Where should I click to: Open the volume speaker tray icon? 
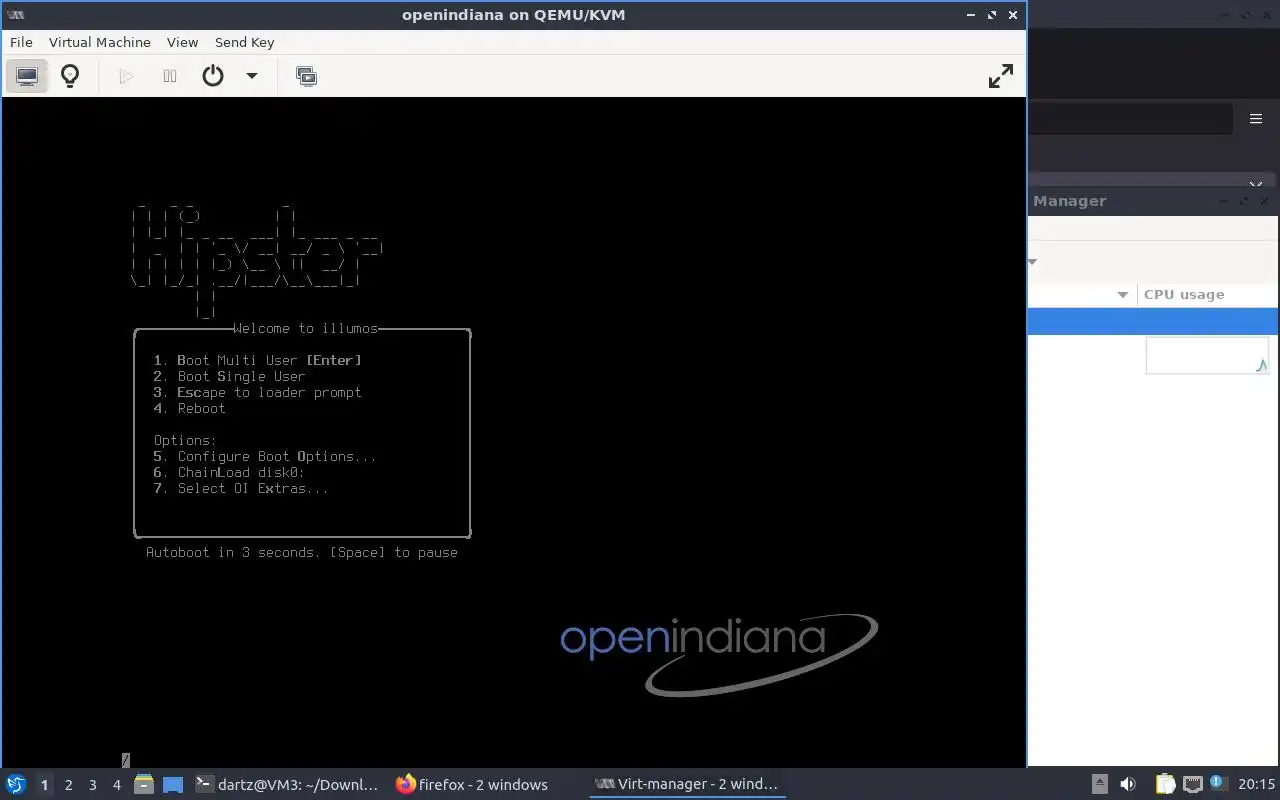pos(1128,784)
